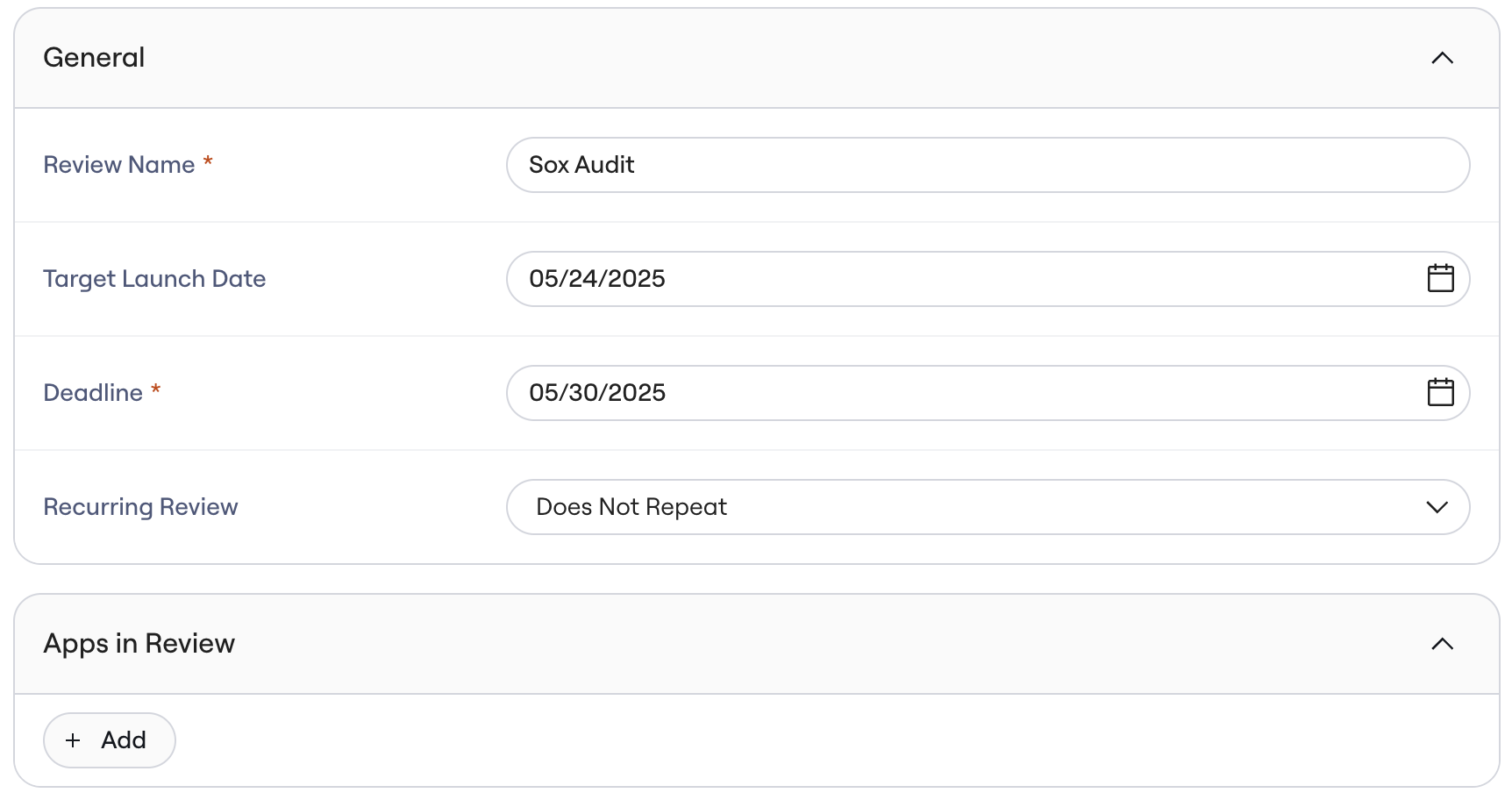The height and width of the screenshot is (800, 1512).
Task: Click the Review Name label
Action: pos(119,165)
